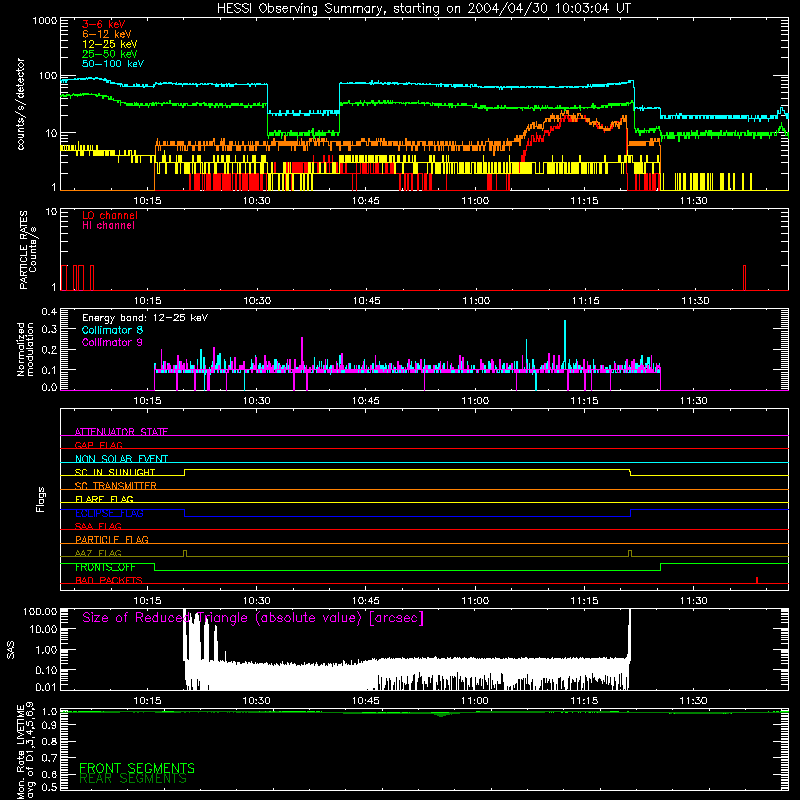Click the 1000 tick label on counts axis
Screen dimensions: 800x800
44,21
